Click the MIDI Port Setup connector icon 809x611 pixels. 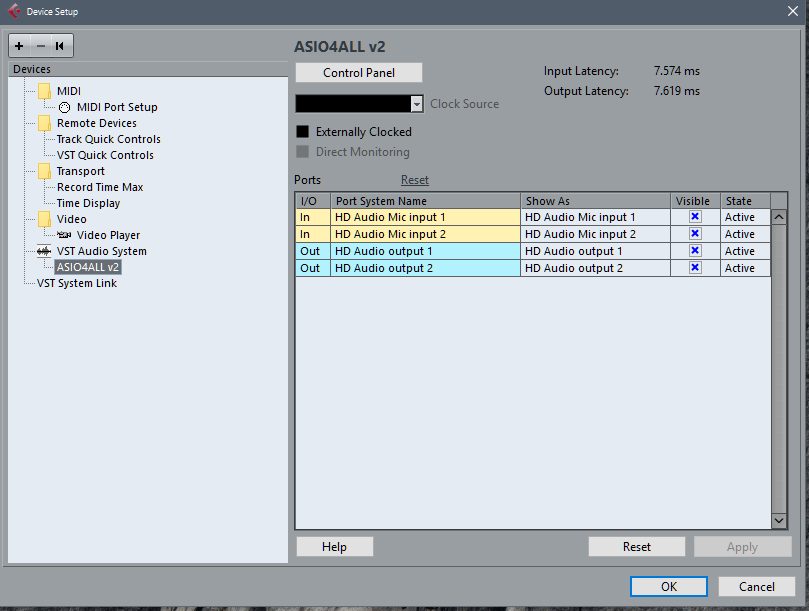(64, 107)
